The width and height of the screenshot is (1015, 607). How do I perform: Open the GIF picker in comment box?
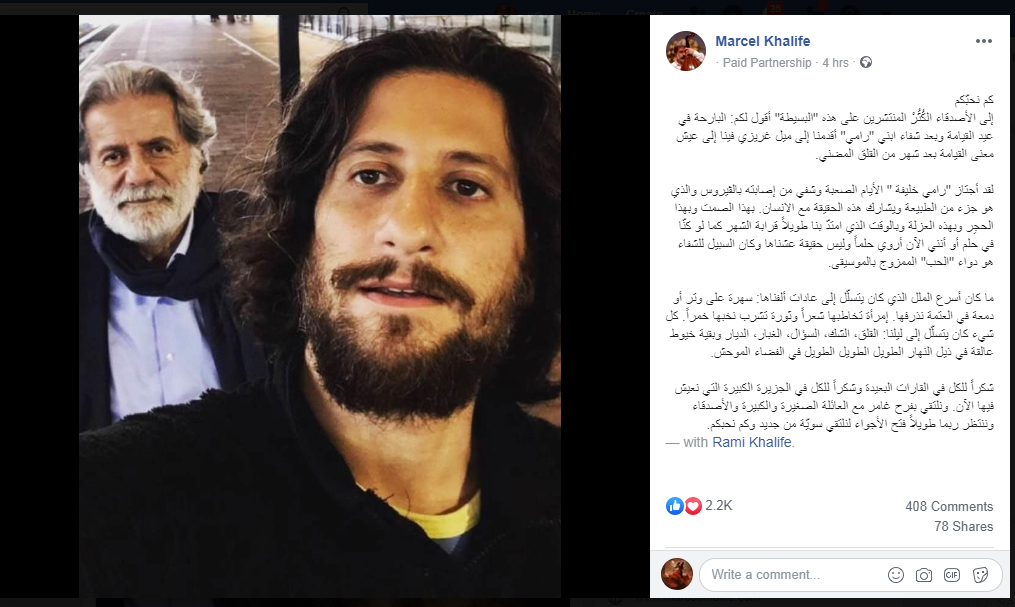[952, 575]
